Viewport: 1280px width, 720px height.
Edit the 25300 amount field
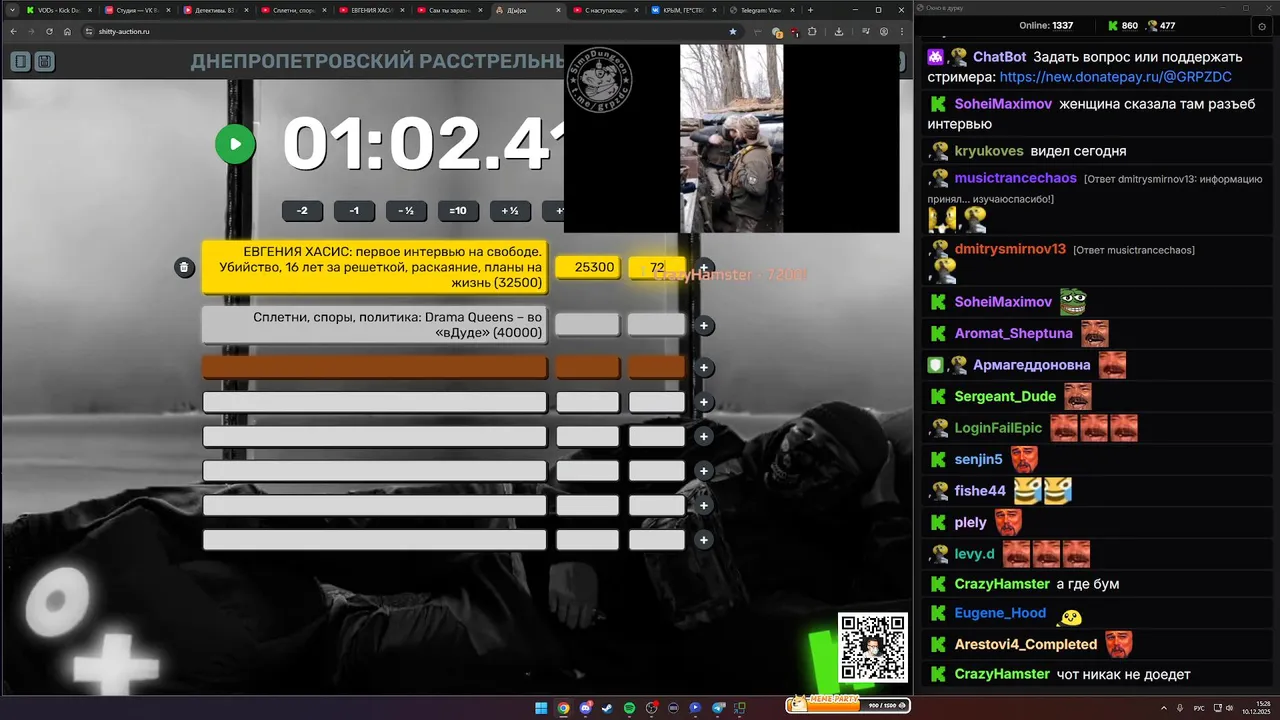pos(588,267)
